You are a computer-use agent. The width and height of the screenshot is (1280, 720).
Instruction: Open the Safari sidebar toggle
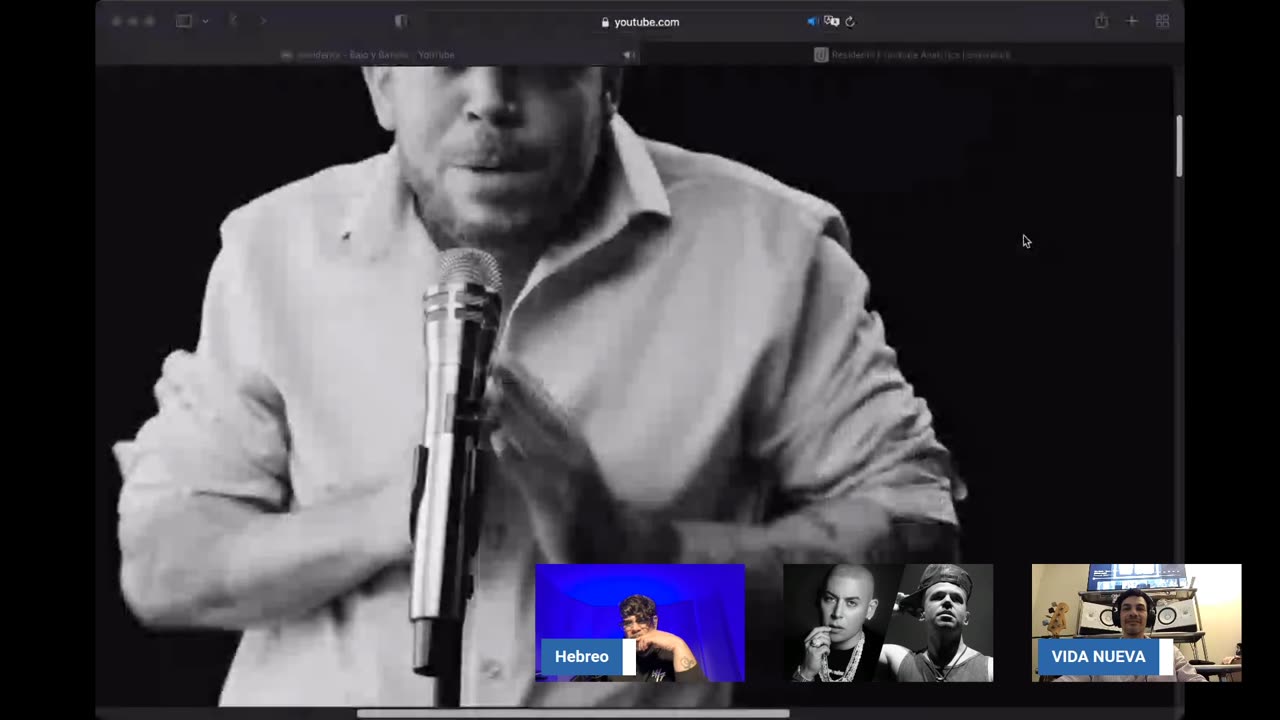(184, 21)
